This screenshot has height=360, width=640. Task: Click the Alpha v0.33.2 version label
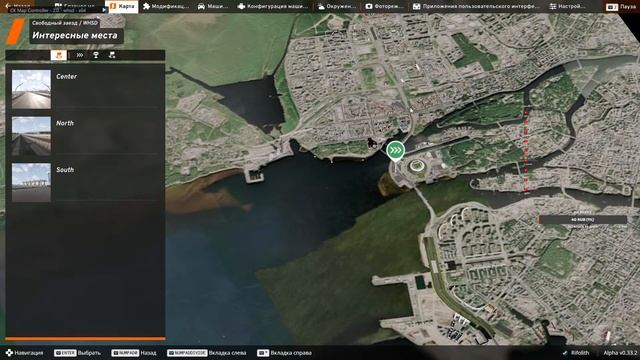pyautogui.click(x=620, y=353)
